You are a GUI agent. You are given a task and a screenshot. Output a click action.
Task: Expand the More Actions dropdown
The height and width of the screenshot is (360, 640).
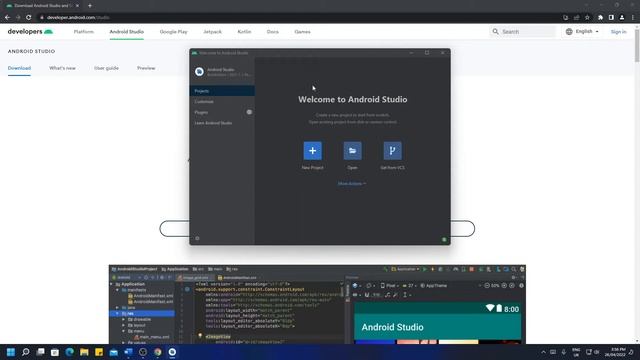tap(351, 184)
